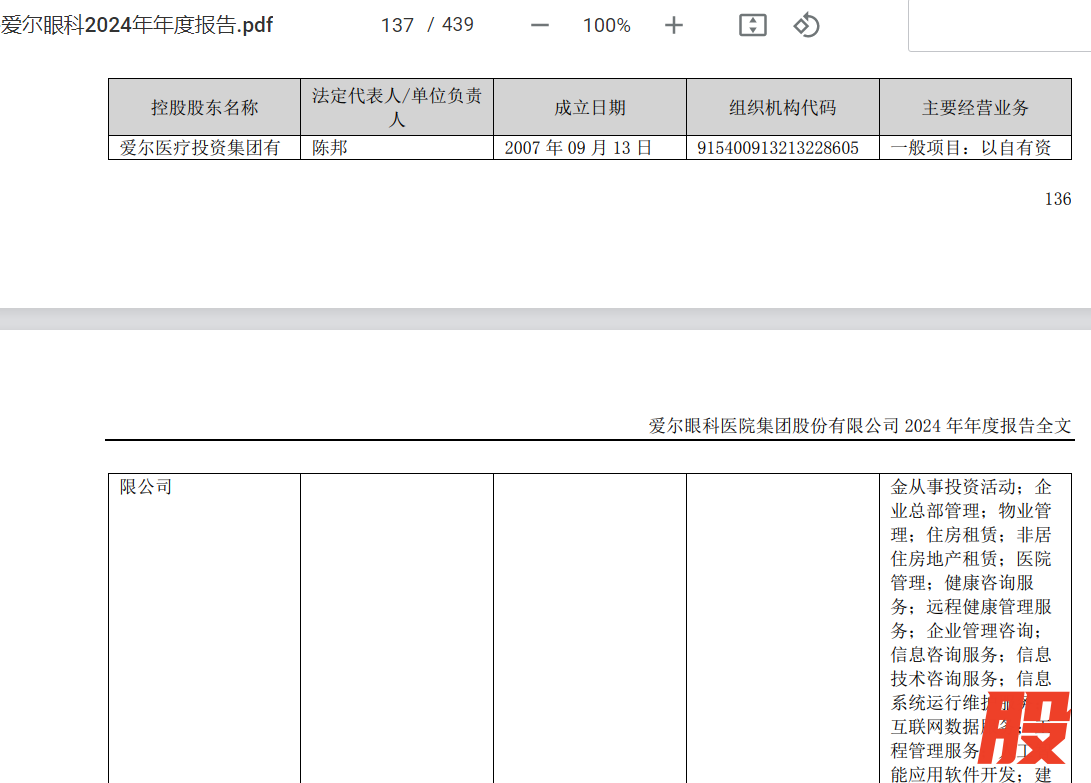
Task: Select the 主要经营业务 column header
Action: [x=975, y=108]
